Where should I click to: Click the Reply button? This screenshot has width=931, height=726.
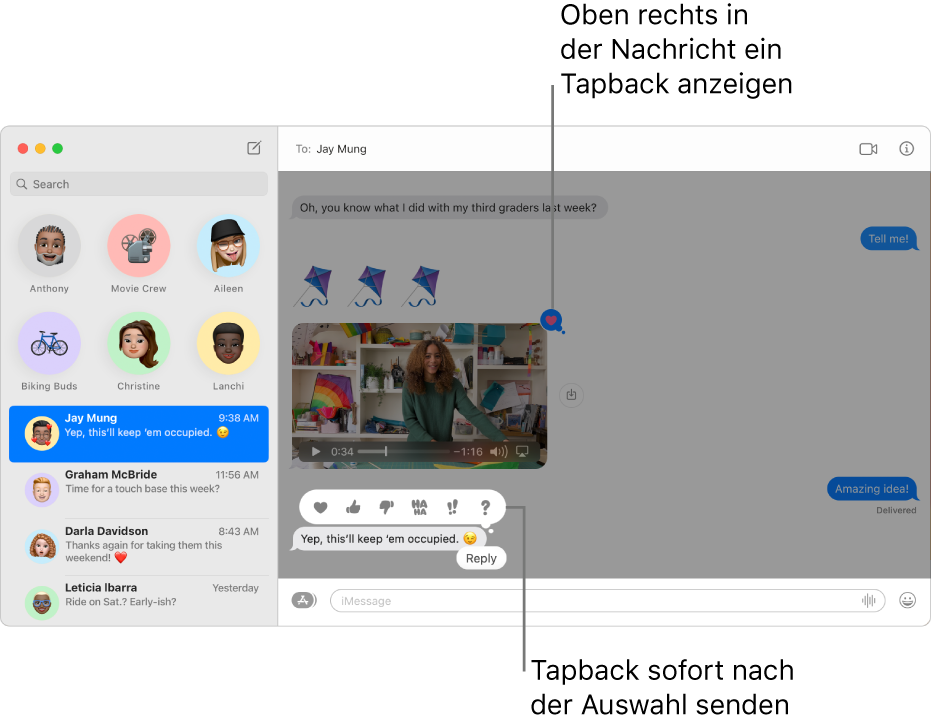coord(481,558)
